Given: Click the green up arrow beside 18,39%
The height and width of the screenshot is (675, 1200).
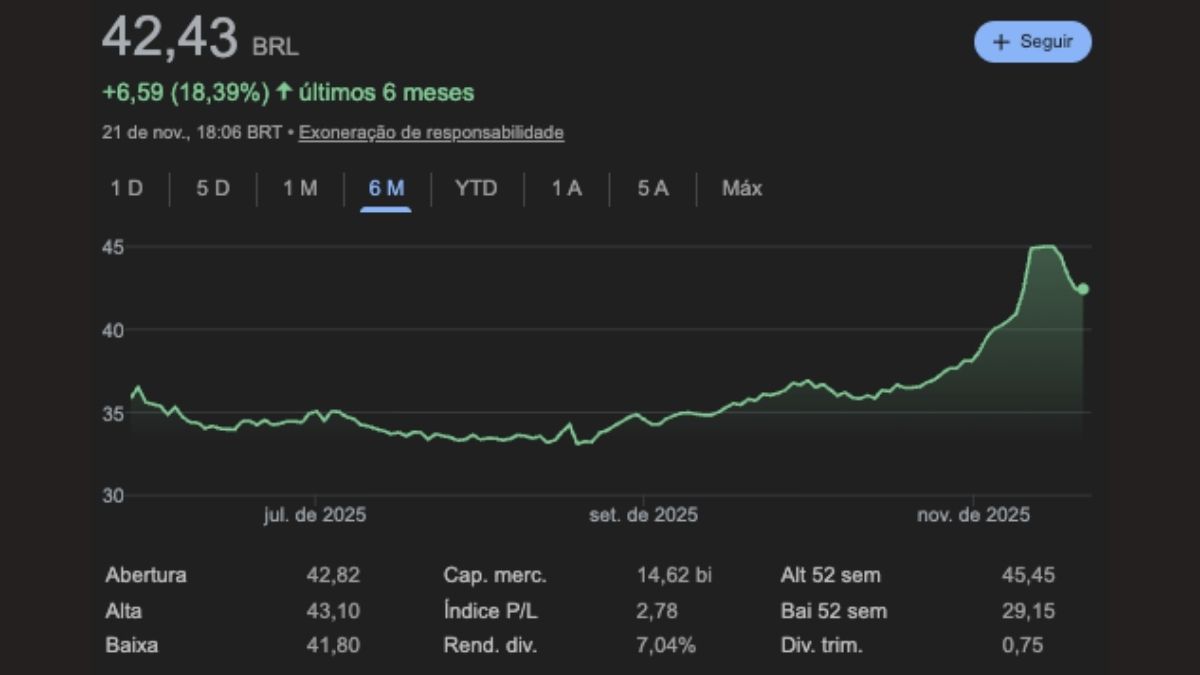Looking at the screenshot, I should [x=284, y=93].
